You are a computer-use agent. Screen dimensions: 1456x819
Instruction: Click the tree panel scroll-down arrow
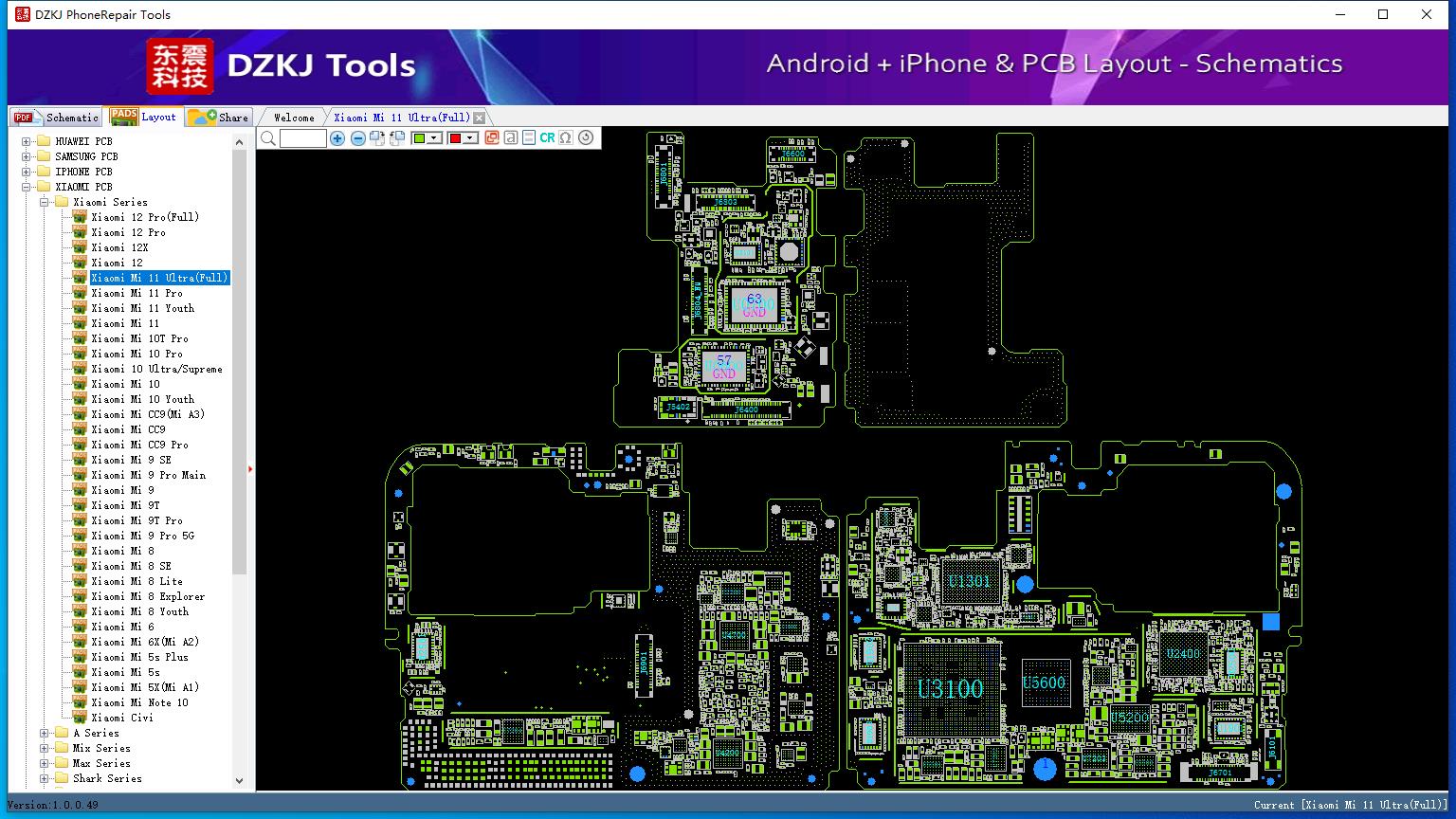point(239,781)
